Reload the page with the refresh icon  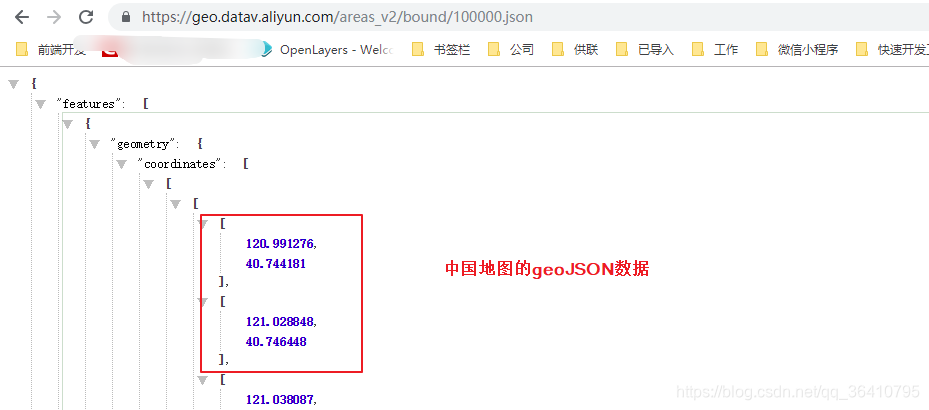(87, 17)
